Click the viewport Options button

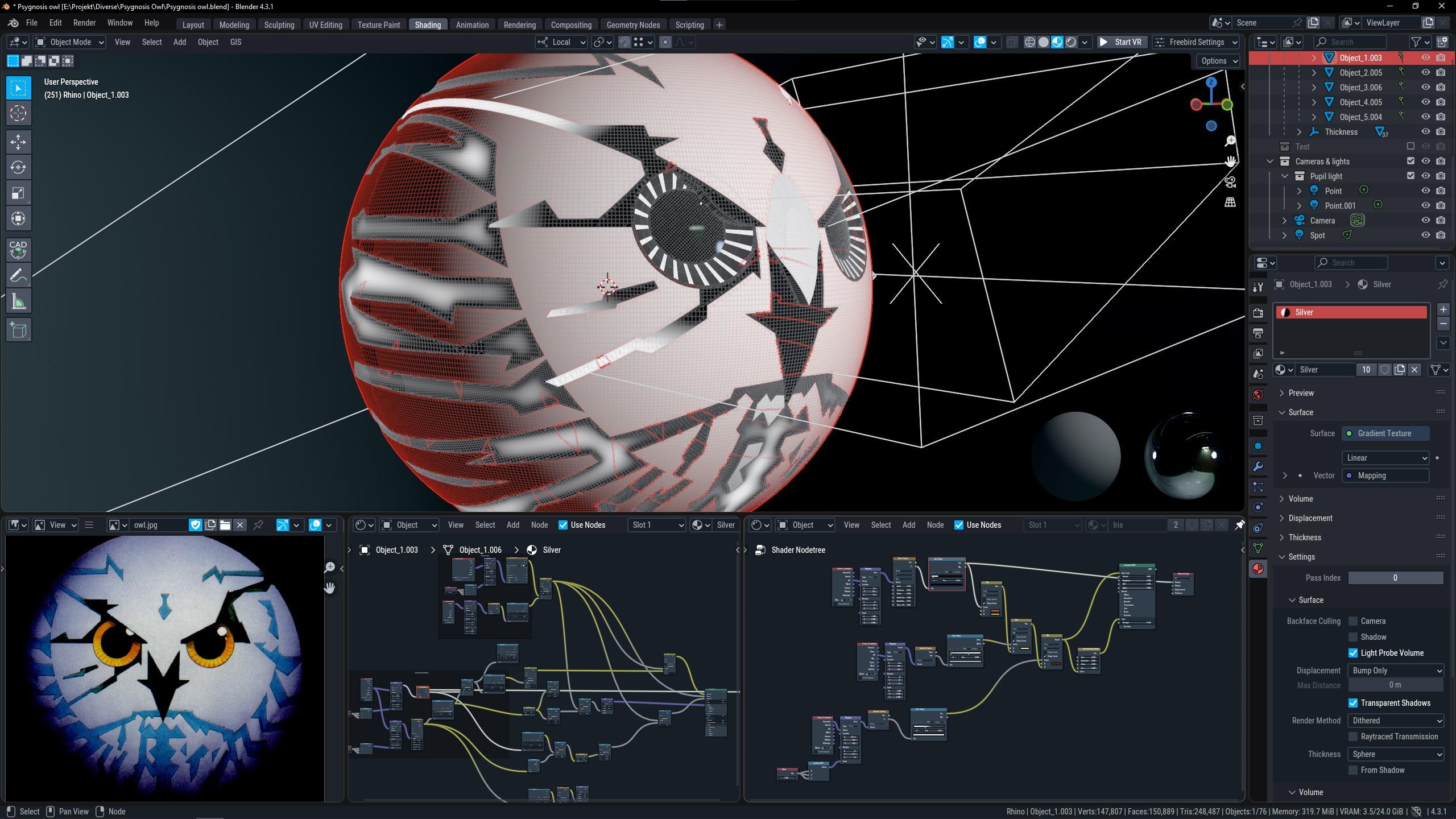[x=1218, y=61]
